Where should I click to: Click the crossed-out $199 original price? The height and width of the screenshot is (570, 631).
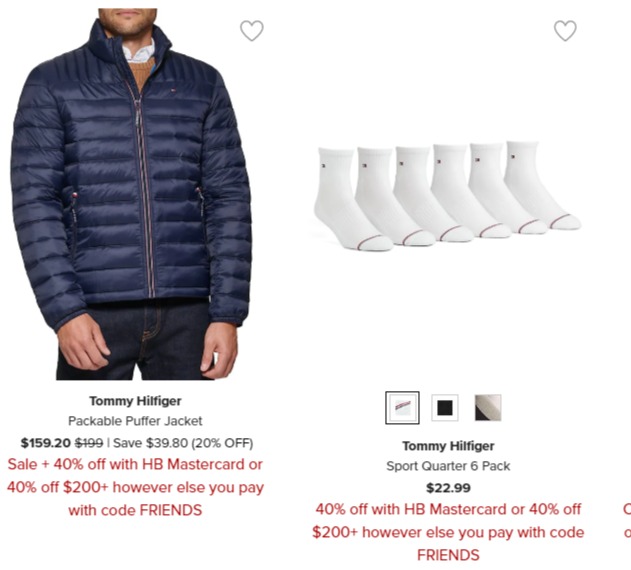pyautogui.click(x=89, y=443)
